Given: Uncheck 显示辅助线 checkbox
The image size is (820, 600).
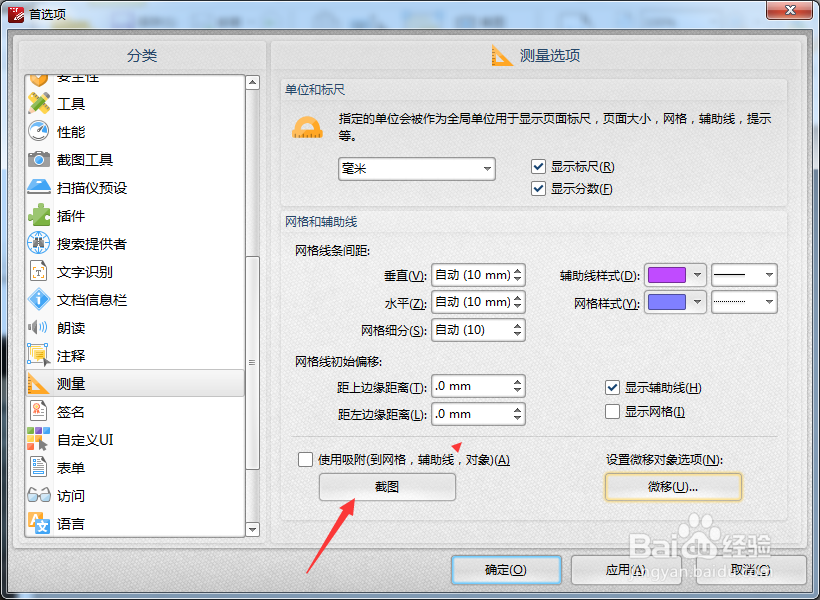Looking at the screenshot, I should [612, 388].
